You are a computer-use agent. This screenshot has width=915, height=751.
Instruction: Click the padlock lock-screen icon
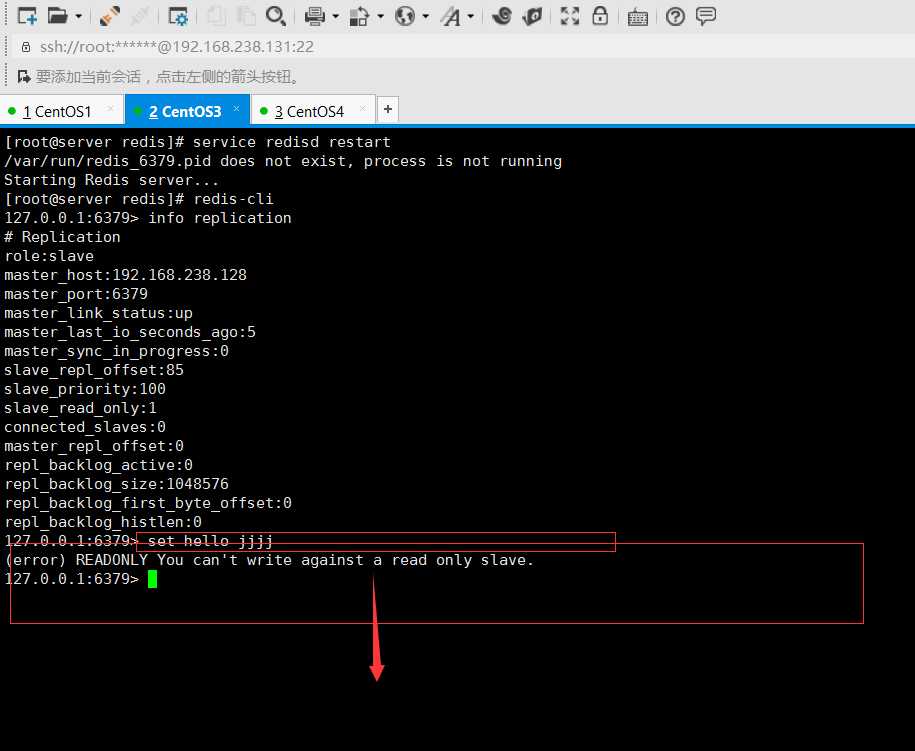pyautogui.click(x=600, y=16)
